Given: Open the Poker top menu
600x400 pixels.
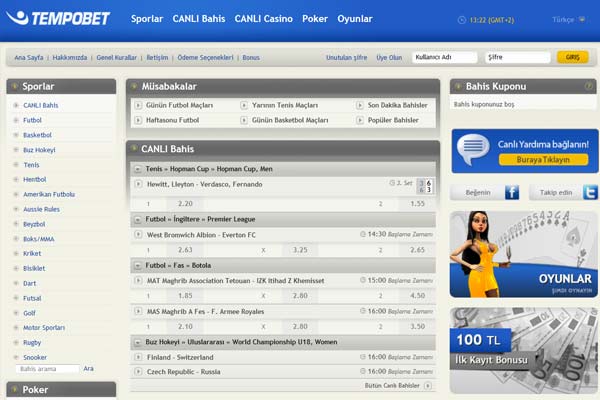Looking at the screenshot, I should (x=315, y=19).
